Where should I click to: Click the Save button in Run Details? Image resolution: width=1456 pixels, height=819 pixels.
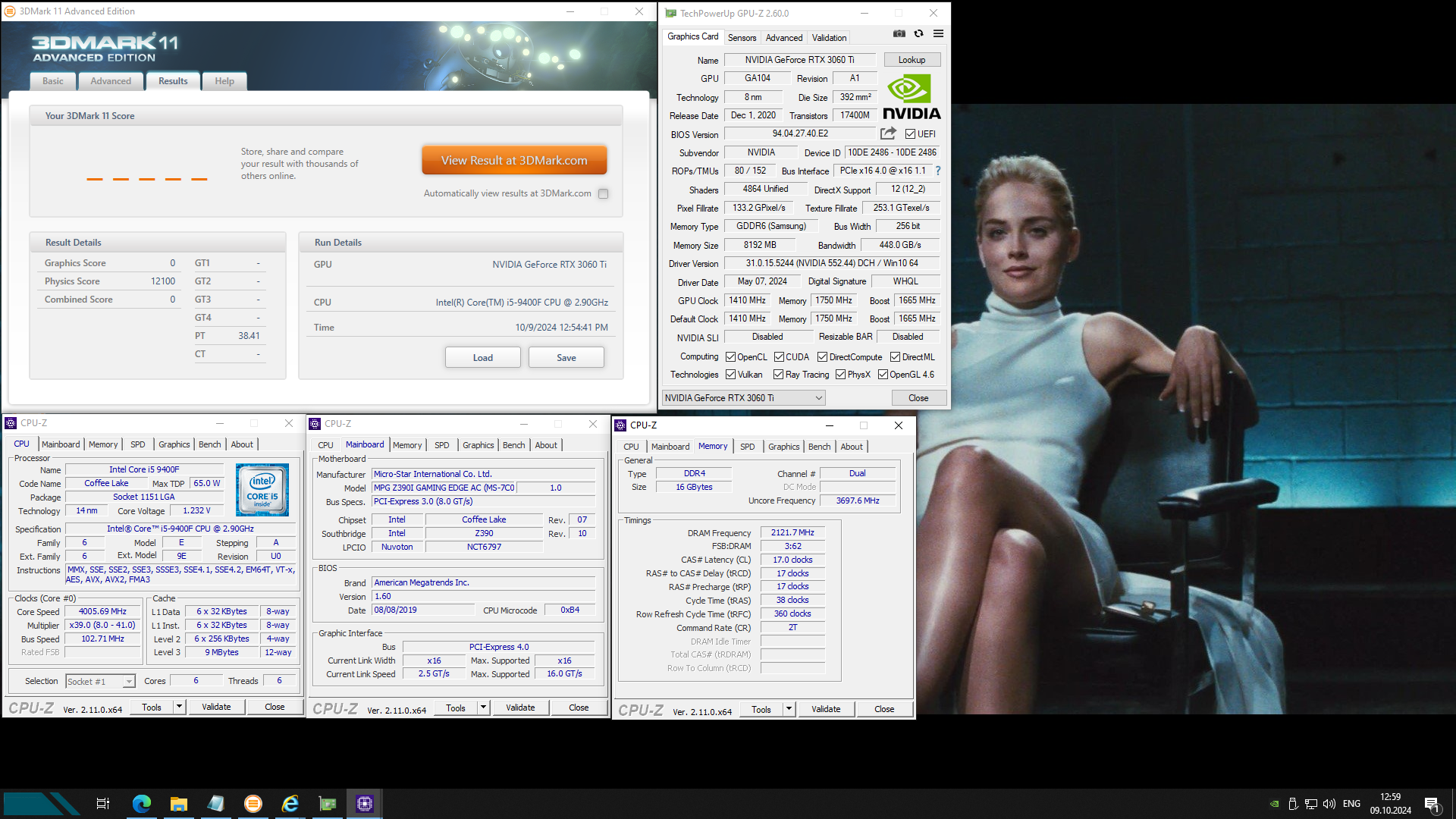click(x=566, y=357)
